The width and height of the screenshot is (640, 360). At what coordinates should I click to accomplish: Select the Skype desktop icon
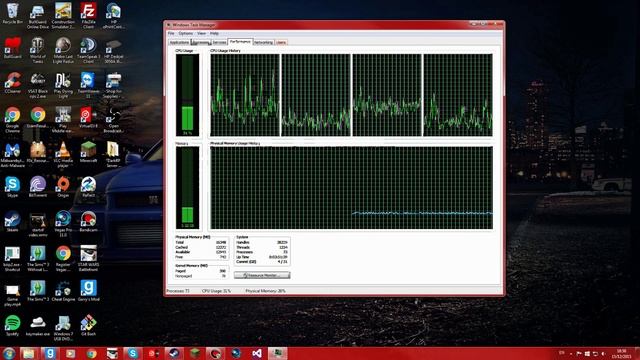13,187
